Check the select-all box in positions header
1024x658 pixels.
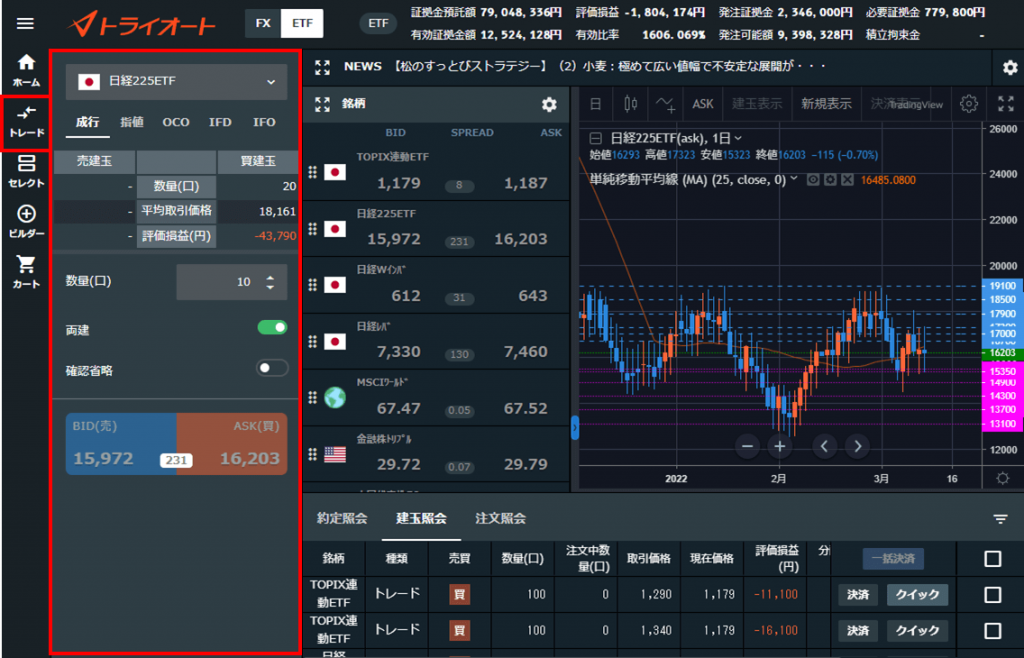click(x=993, y=559)
